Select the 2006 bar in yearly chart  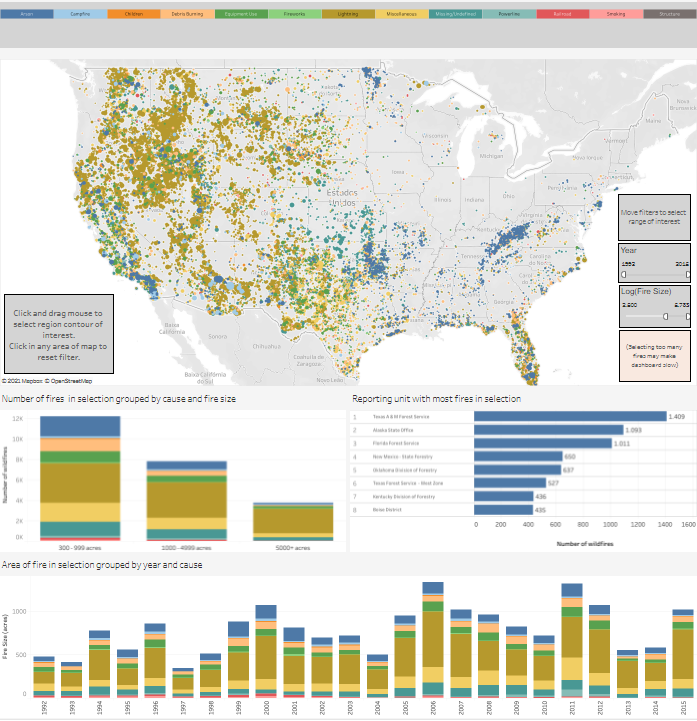(432, 640)
